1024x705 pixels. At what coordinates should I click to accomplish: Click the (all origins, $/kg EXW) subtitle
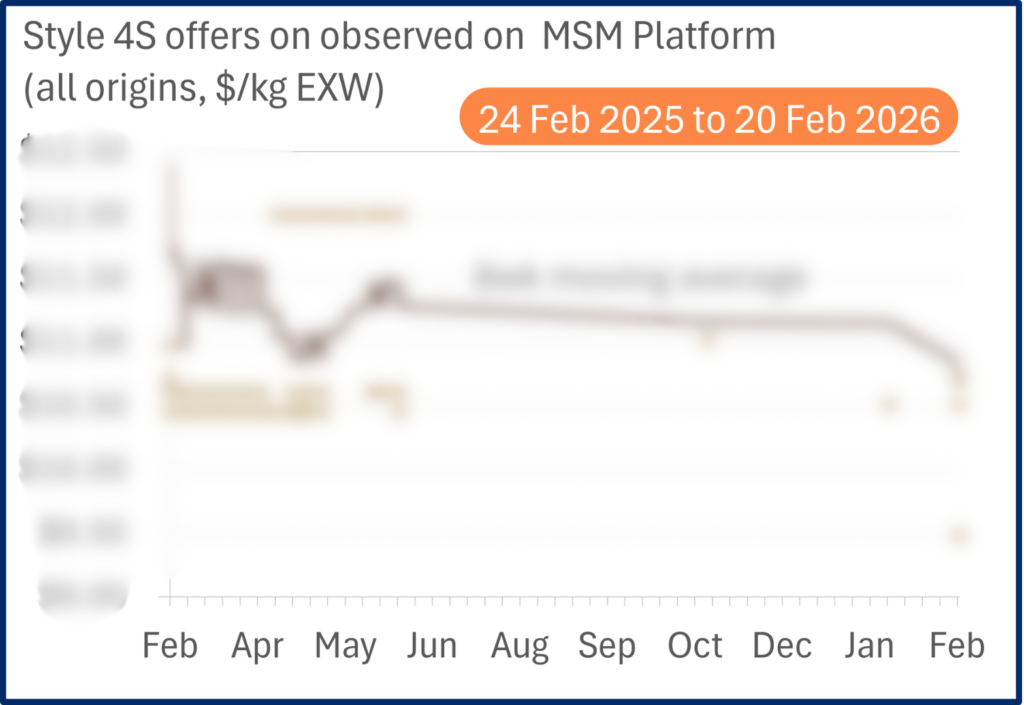point(204,87)
